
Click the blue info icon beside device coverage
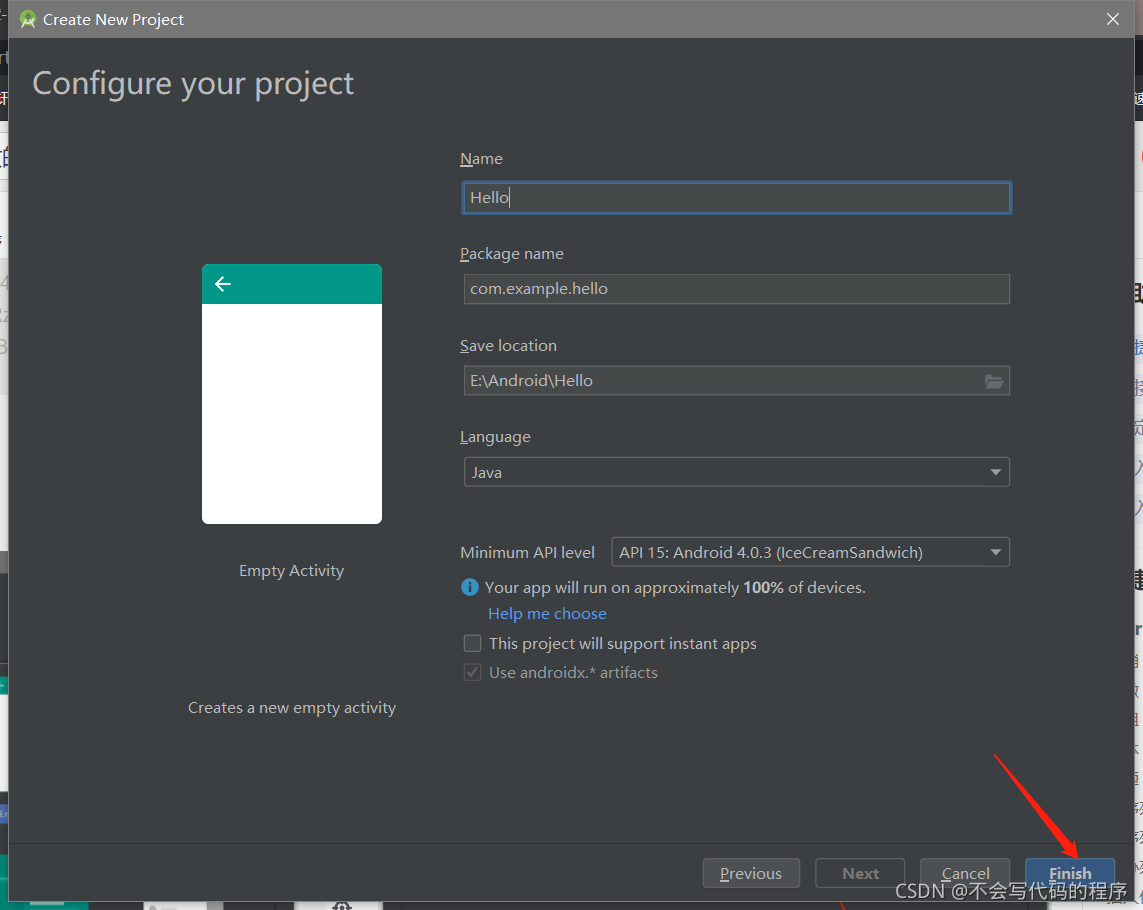click(x=470, y=587)
